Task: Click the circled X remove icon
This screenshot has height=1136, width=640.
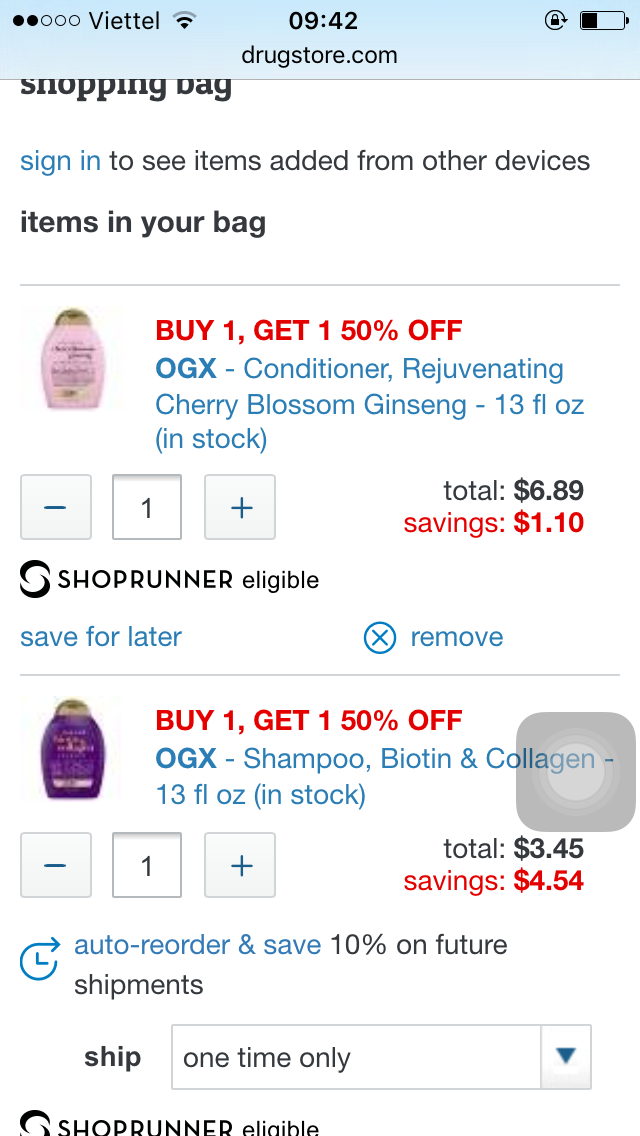Action: coord(380,637)
